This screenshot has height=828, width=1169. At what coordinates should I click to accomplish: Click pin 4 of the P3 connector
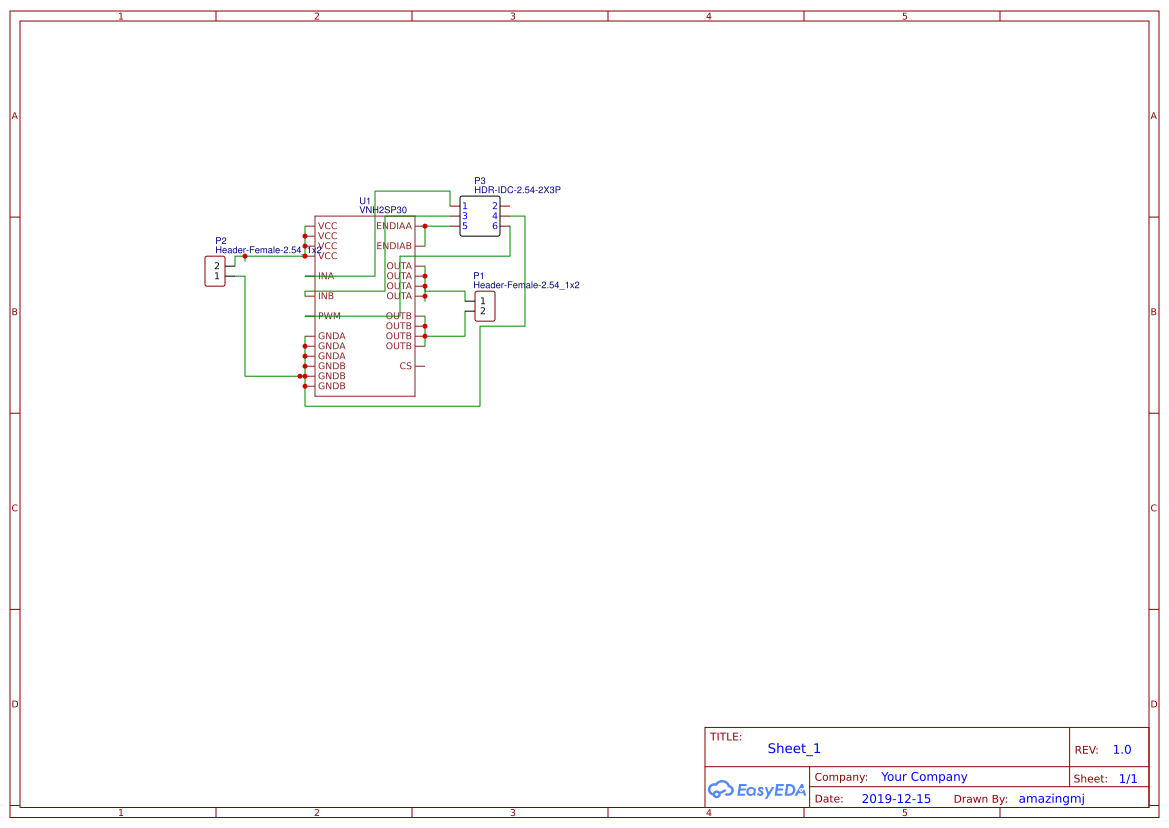pyautogui.click(x=494, y=216)
